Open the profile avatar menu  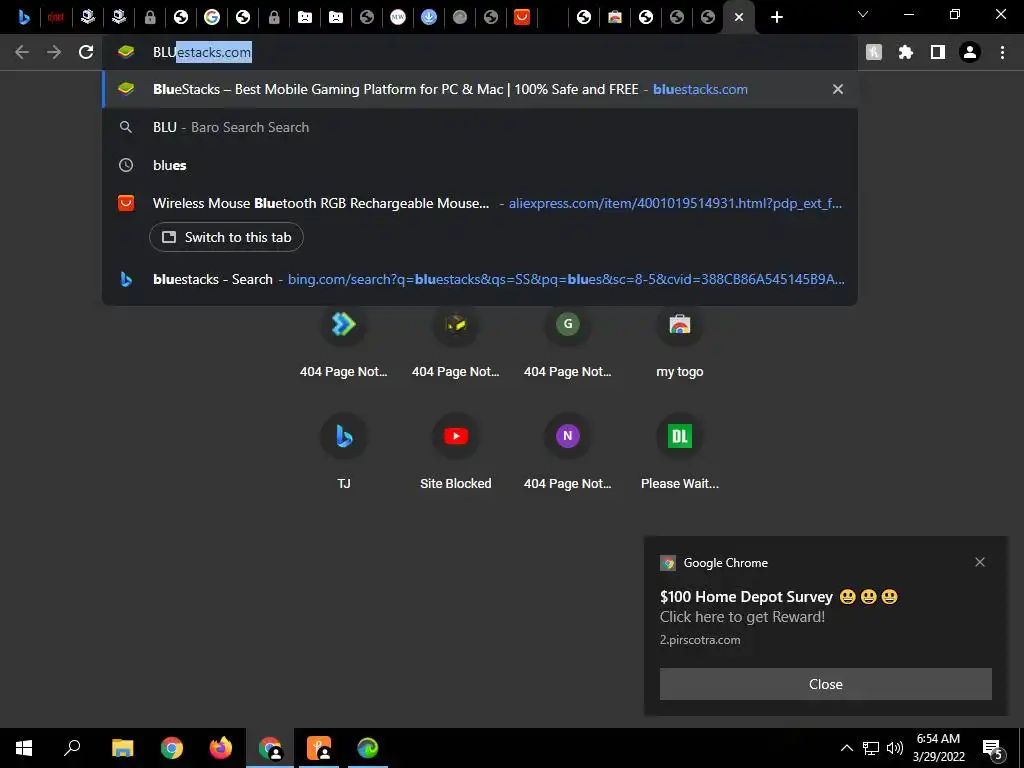[x=970, y=52]
